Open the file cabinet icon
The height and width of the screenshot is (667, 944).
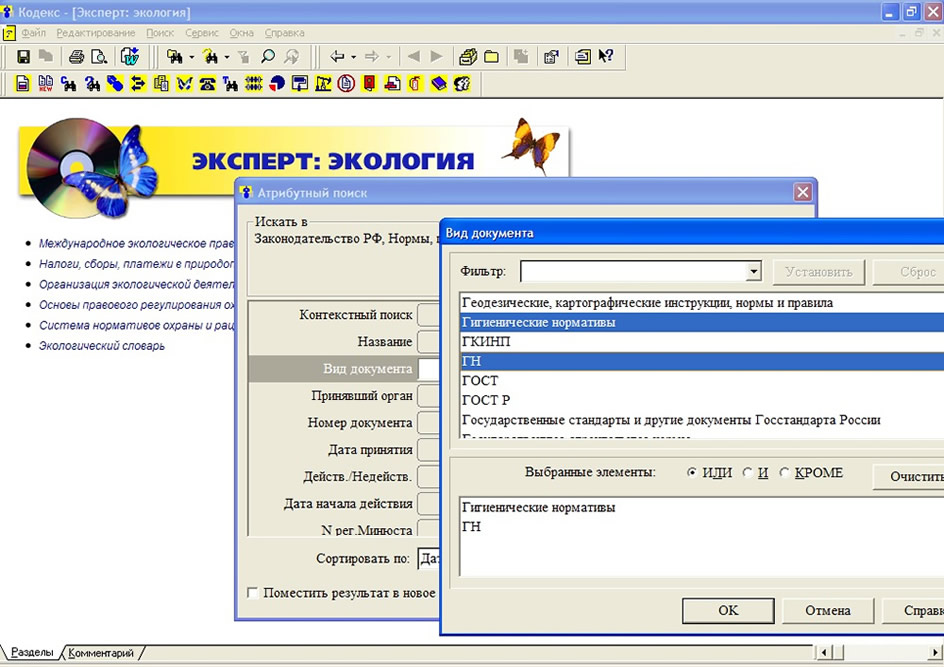point(468,57)
